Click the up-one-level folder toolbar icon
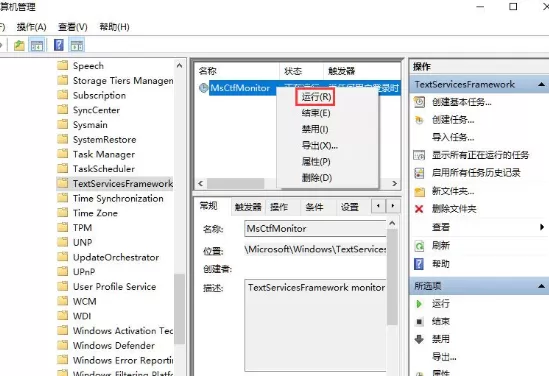This screenshot has width=549, height=376. 19,45
